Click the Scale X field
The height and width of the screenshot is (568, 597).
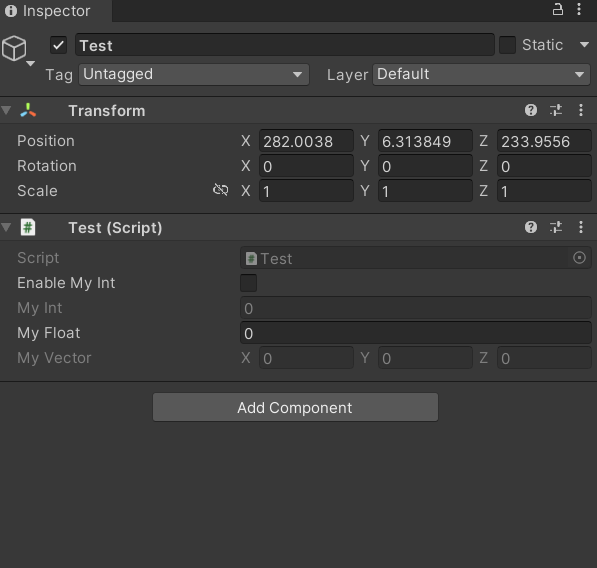tap(306, 191)
